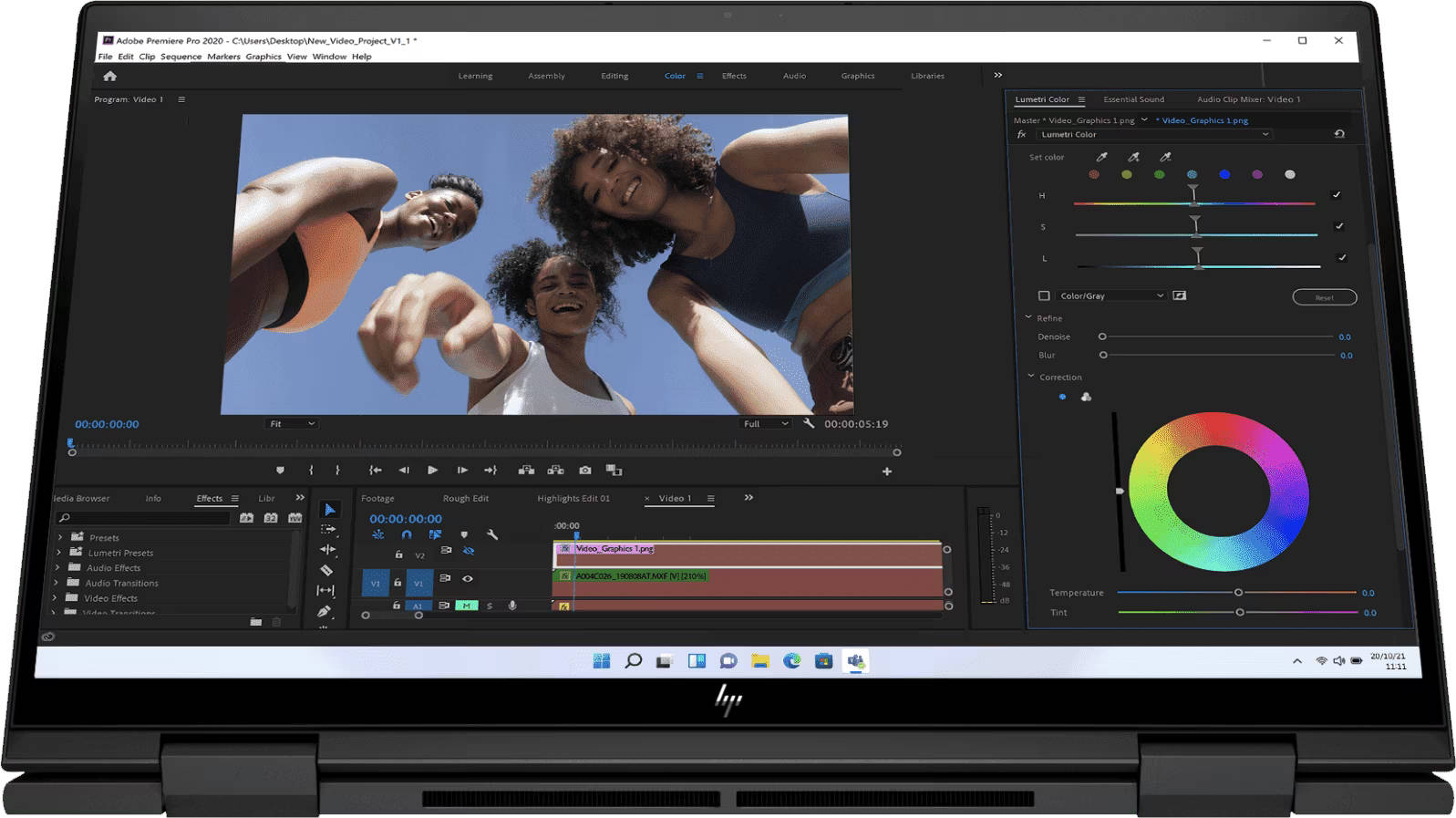
Task: Solo audio track A1
Action: coord(490,606)
